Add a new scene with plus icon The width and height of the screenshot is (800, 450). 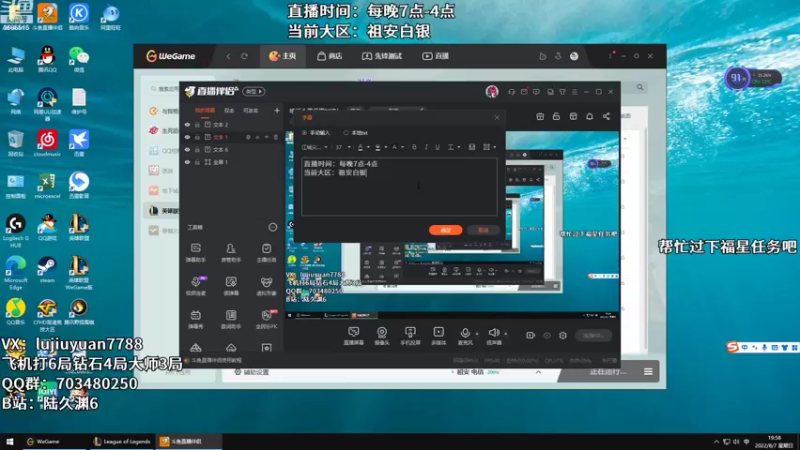pyautogui.click(x=277, y=110)
